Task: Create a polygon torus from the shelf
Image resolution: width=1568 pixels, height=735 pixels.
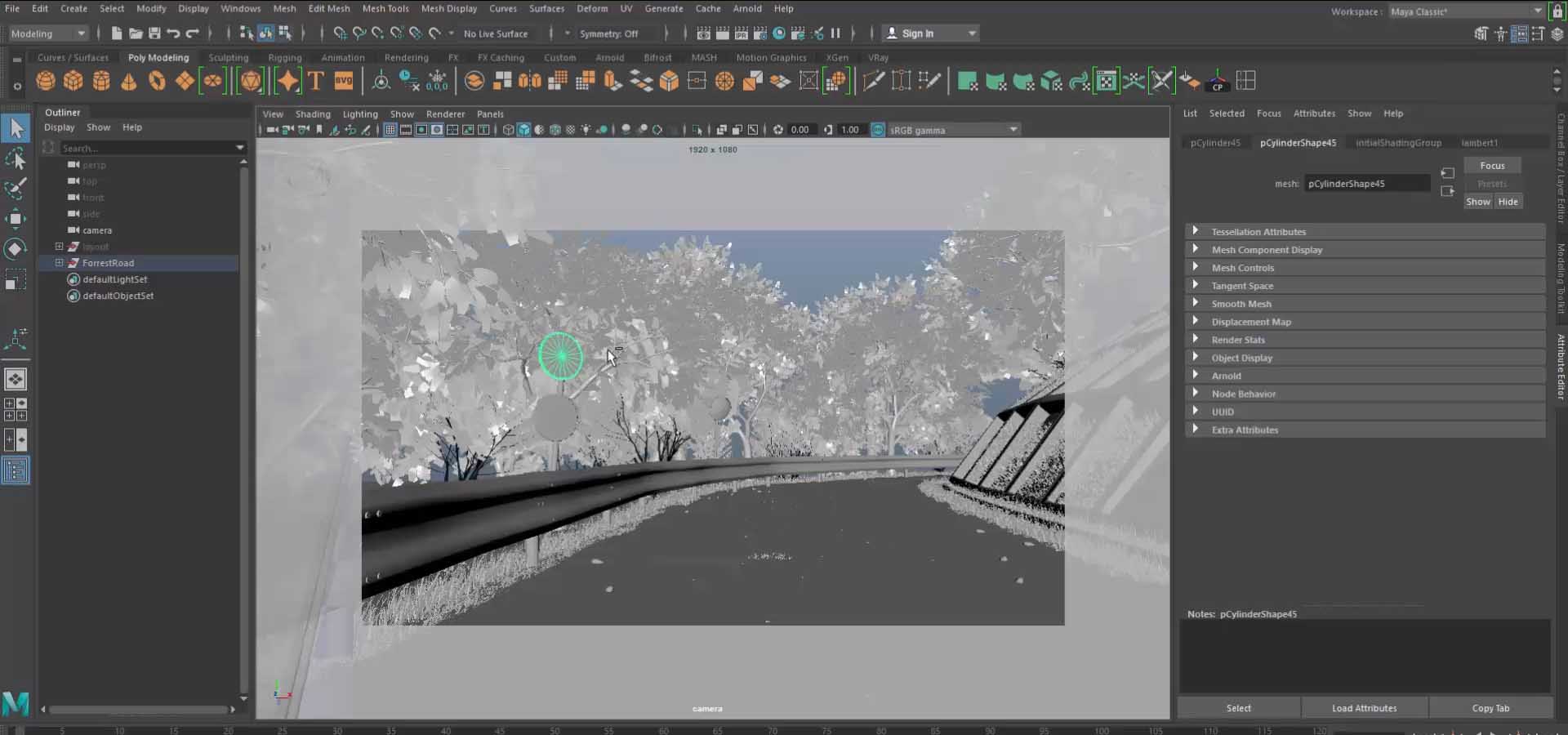Action: click(156, 80)
